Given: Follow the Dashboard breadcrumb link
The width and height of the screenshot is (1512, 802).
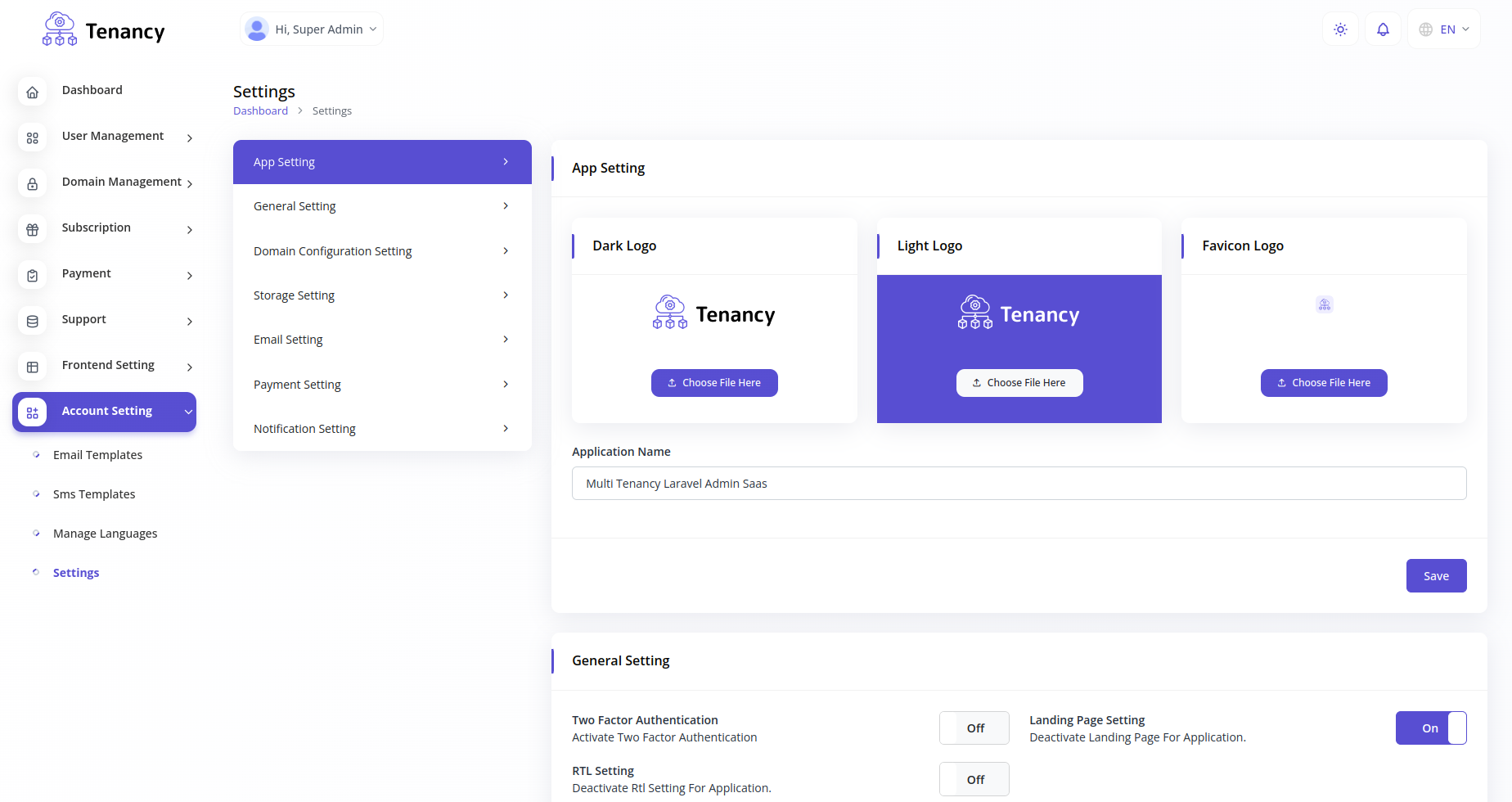Looking at the screenshot, I should [260, 110].
